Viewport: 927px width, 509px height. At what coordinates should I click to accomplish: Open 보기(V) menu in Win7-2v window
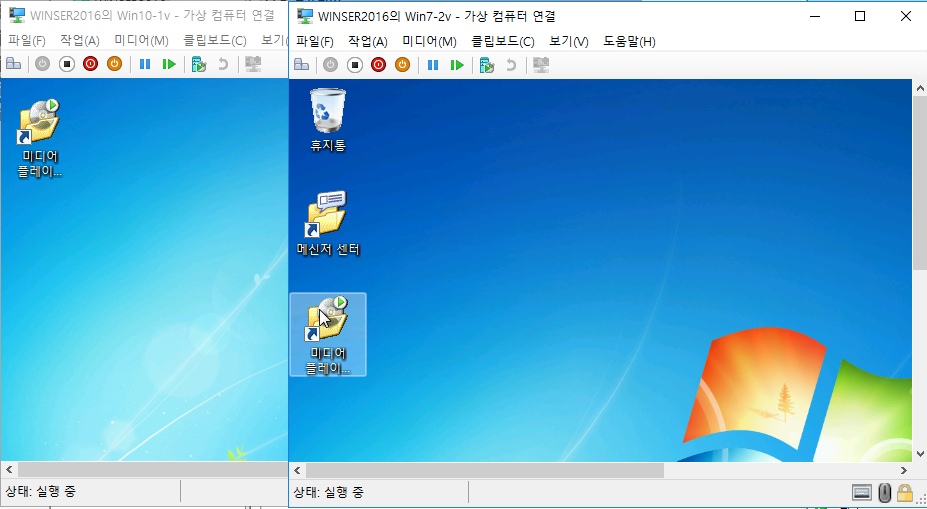(x=569, y=41)
